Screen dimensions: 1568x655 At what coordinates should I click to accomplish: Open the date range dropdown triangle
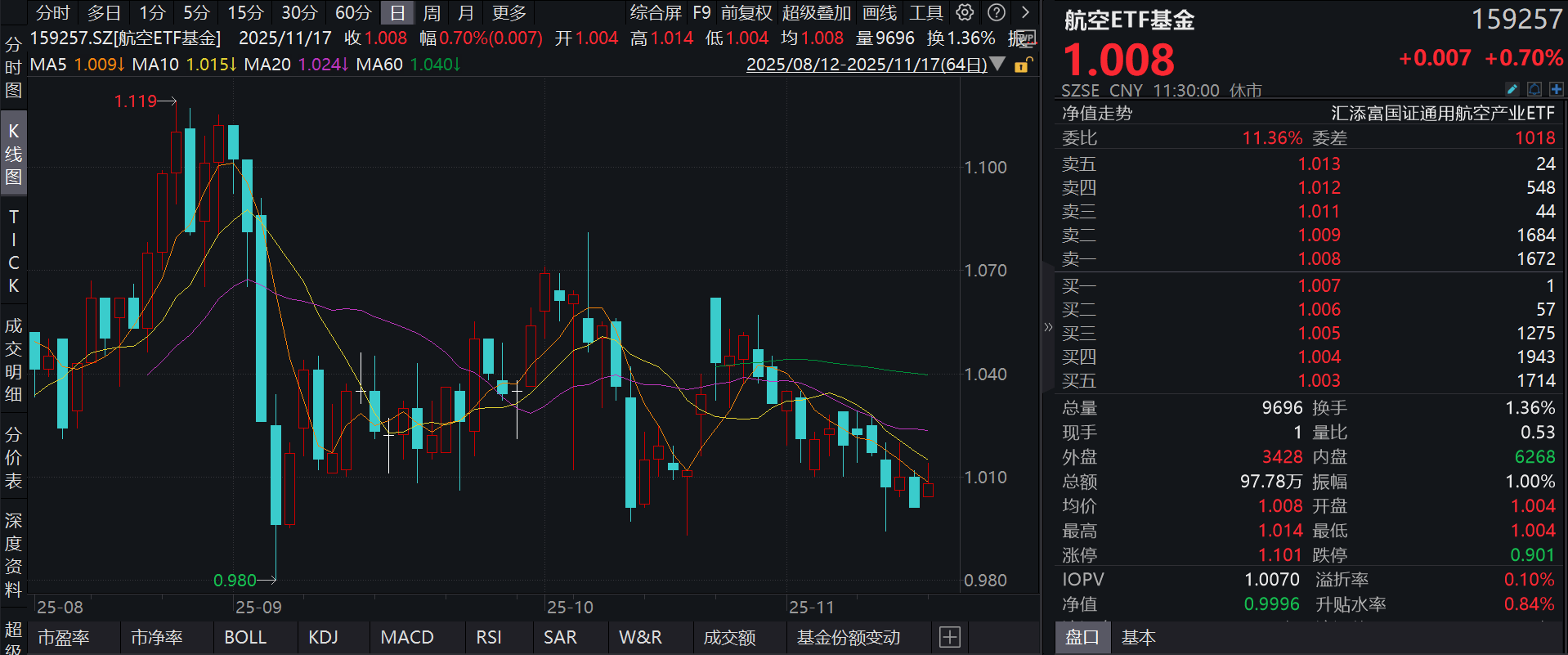click(x=997, y=64)
